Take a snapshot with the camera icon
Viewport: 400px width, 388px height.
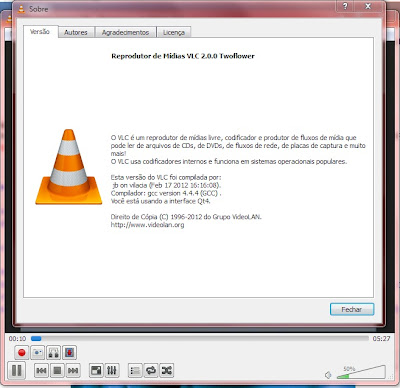(x=37, y=352)
